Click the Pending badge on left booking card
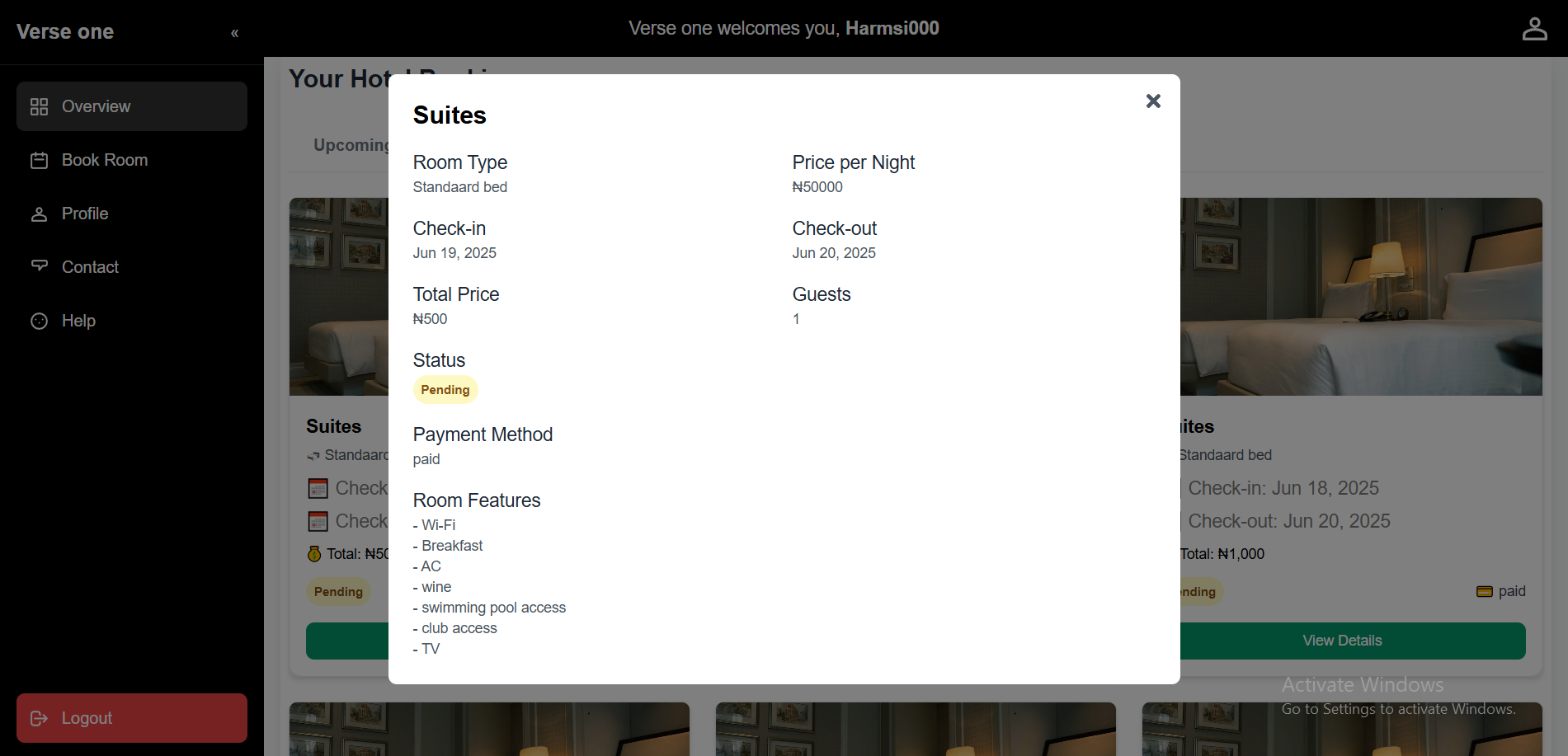Viewport: 1568px width, 756px height. 338,591
